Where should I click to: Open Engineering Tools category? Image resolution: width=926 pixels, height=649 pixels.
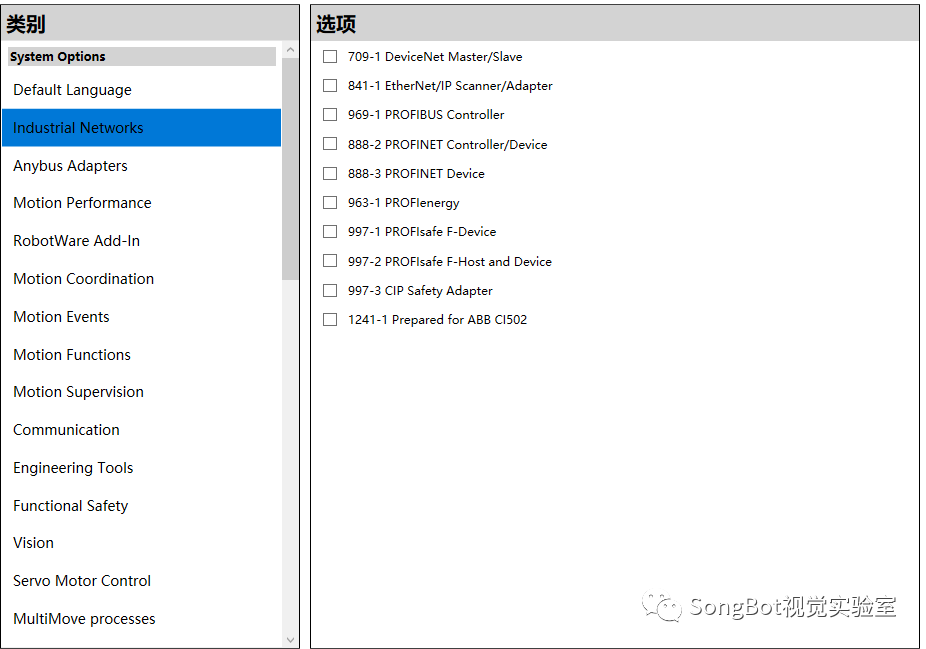tap(142, 468)
